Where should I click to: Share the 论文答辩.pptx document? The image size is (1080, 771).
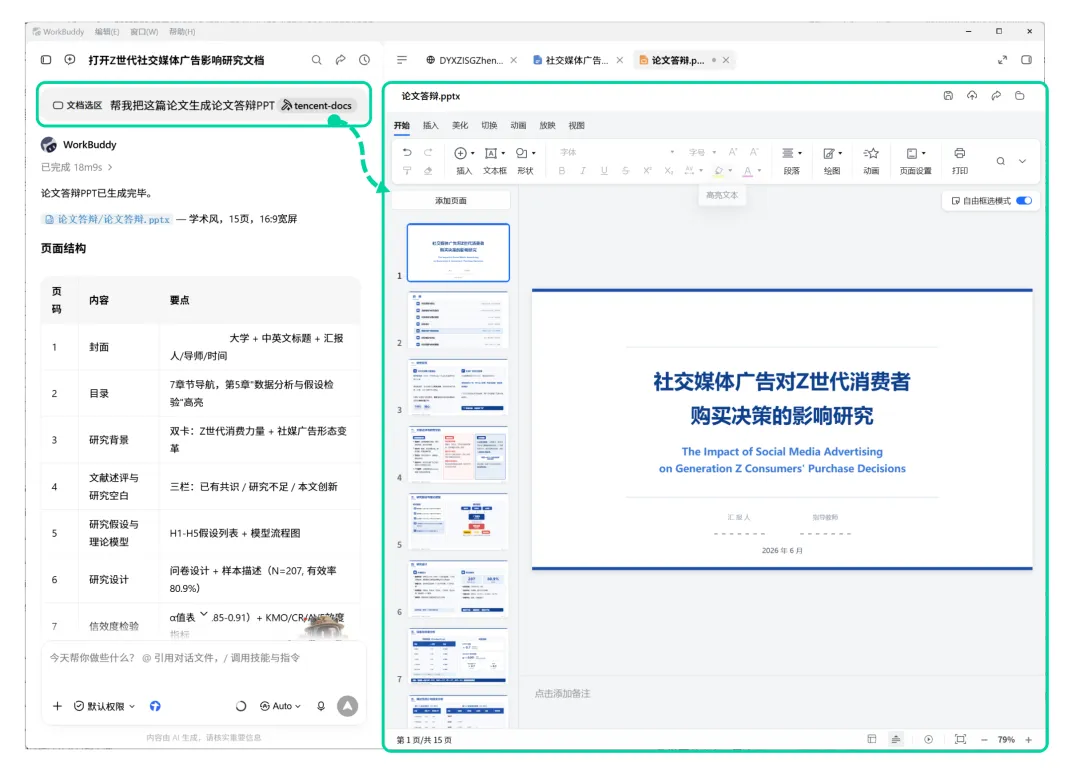click(x=996, y=96)
